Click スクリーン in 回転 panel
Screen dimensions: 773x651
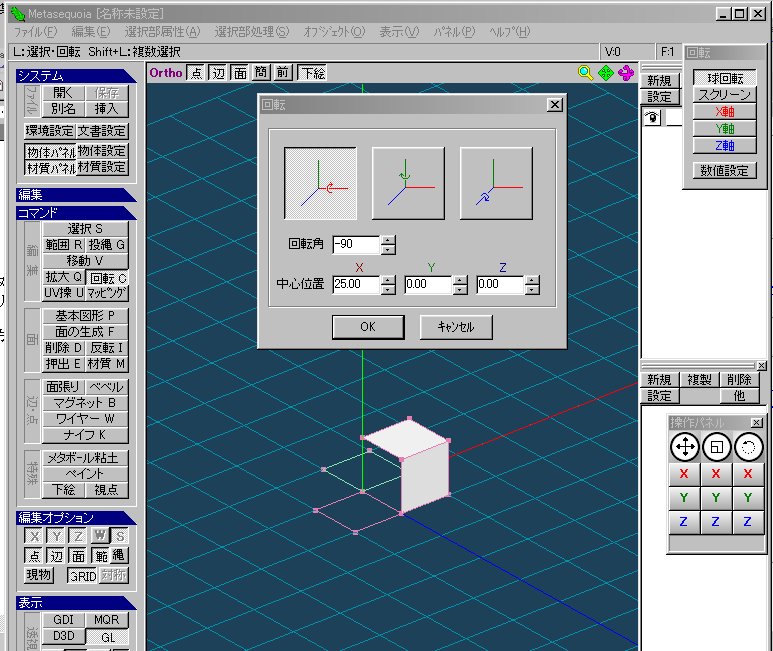pos(724,95)
